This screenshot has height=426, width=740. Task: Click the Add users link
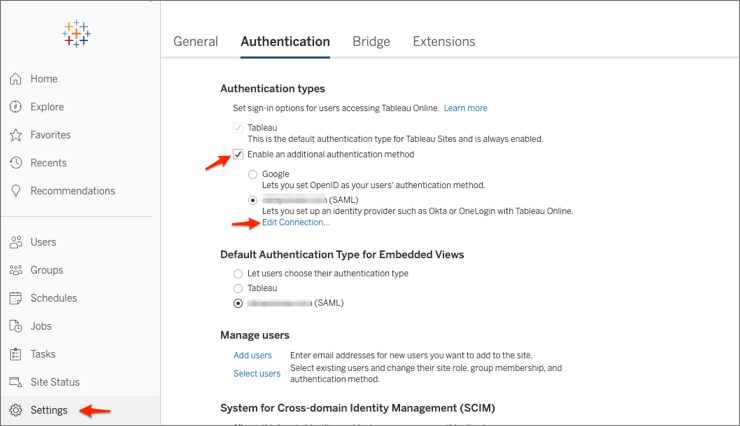[252, 355]
